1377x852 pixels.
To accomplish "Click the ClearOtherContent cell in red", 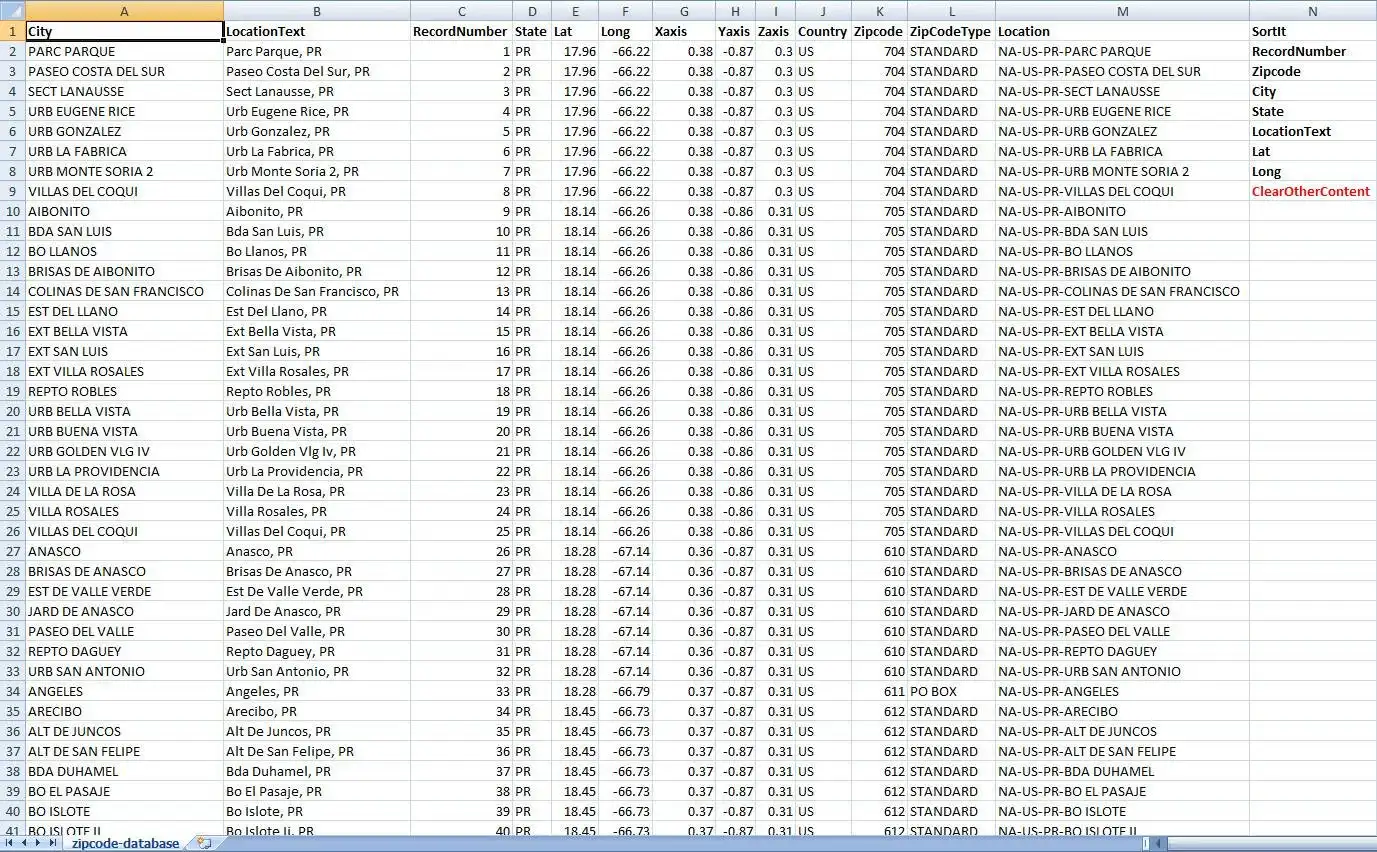I will [1313, 192].
